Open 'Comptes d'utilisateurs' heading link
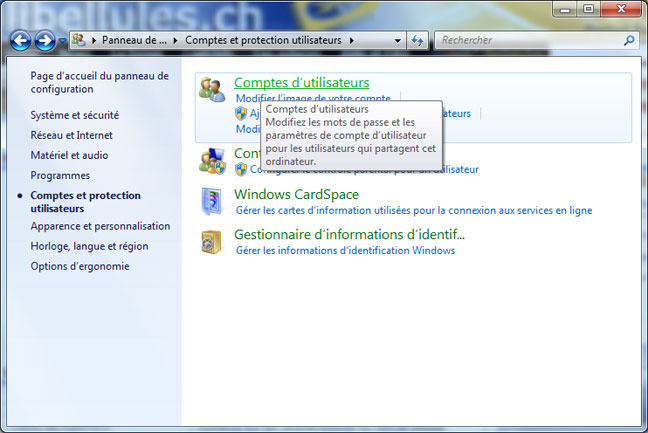The image size is (648, 433). click(302, 83)
